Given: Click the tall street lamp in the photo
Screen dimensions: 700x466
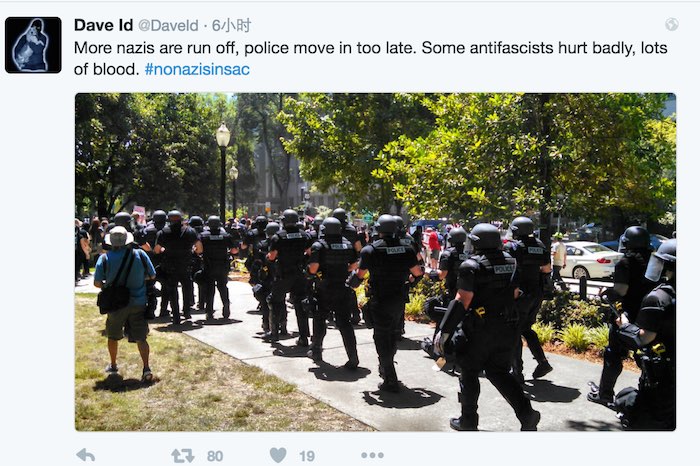Looking at the screenshot, I should pyautogui.click(x=223, y=172).
